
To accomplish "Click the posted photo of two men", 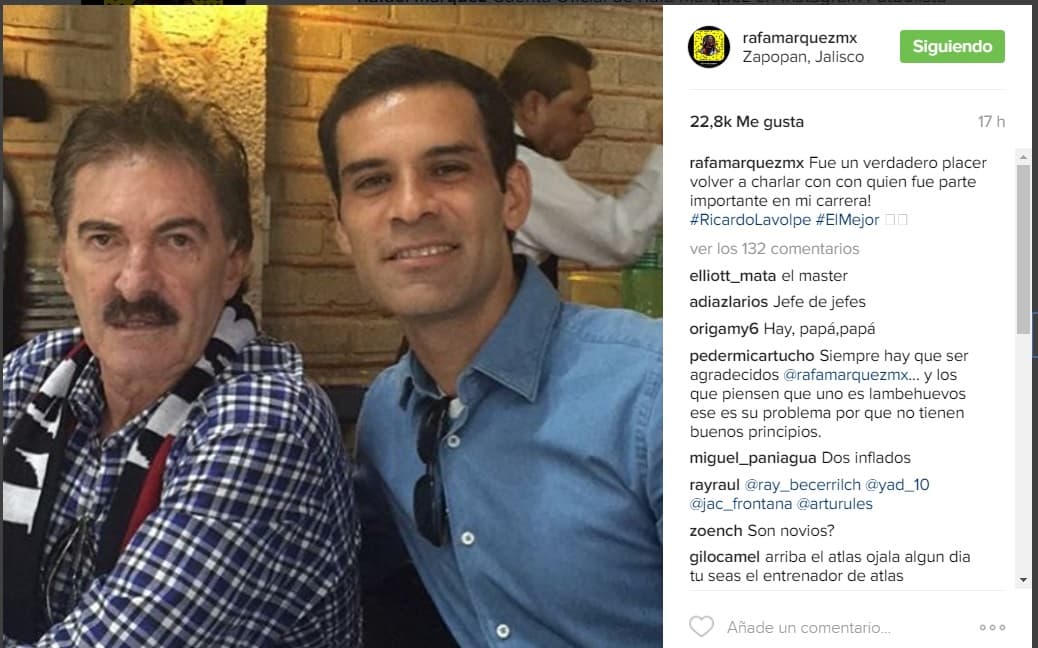I will click(332, 326).
